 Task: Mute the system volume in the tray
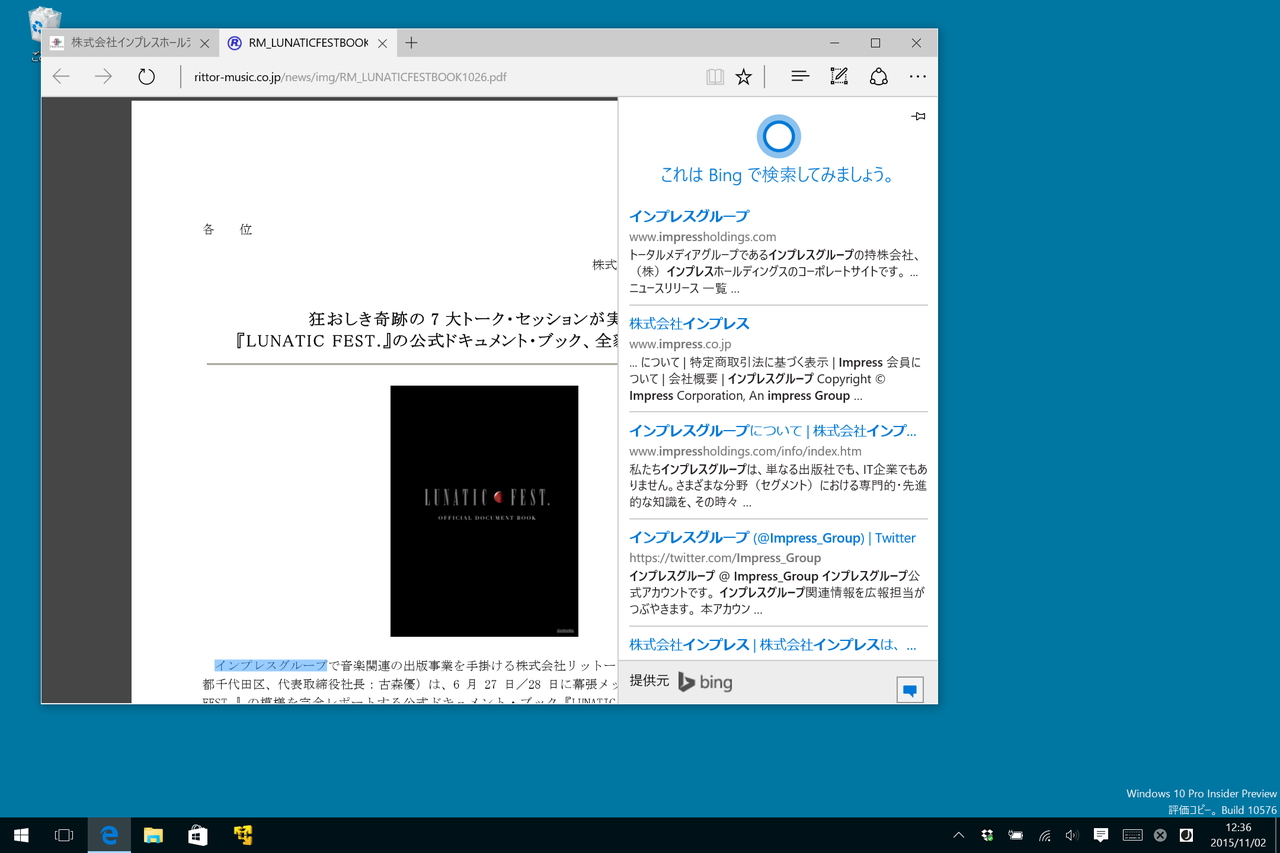[1071, 835]
